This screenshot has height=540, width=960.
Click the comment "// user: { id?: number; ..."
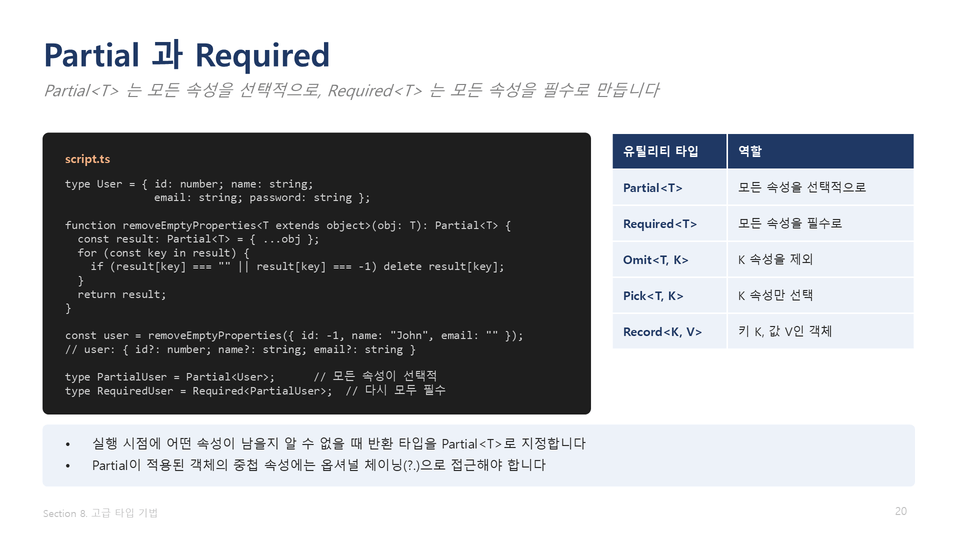pos(240,350)
